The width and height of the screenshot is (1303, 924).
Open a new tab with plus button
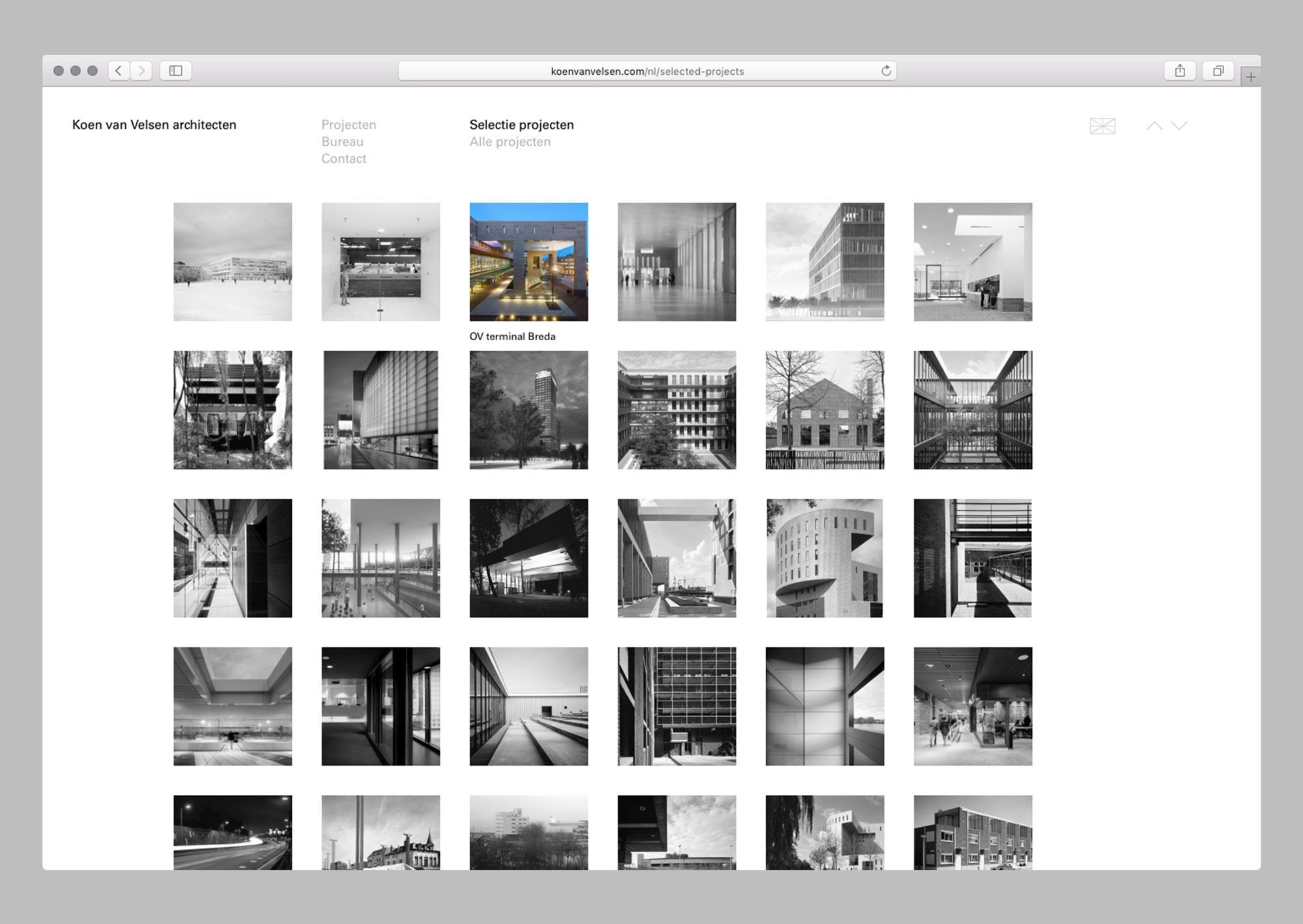pos(1251,77)
